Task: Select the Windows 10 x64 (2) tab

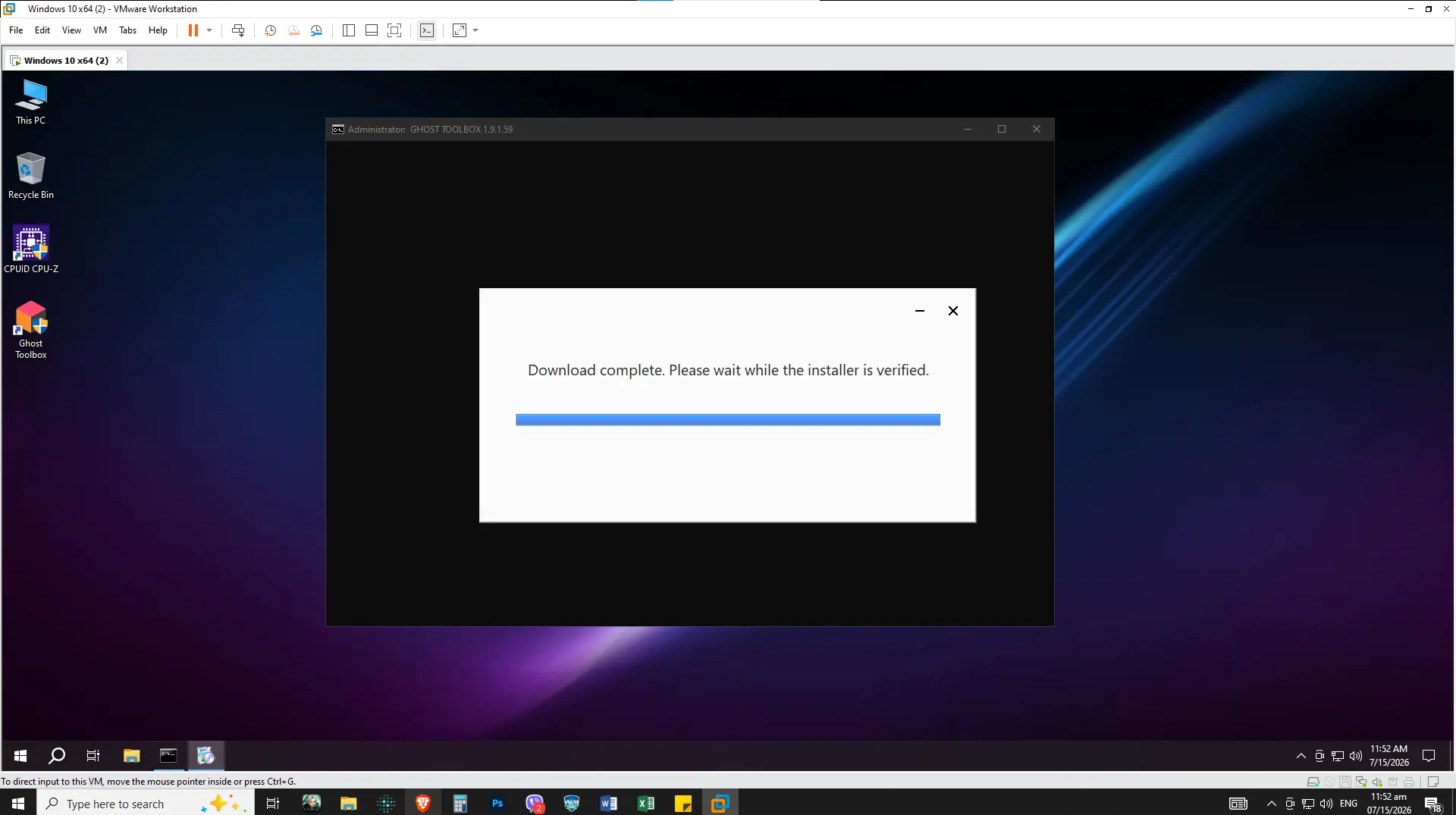Action: click(65, 61)
